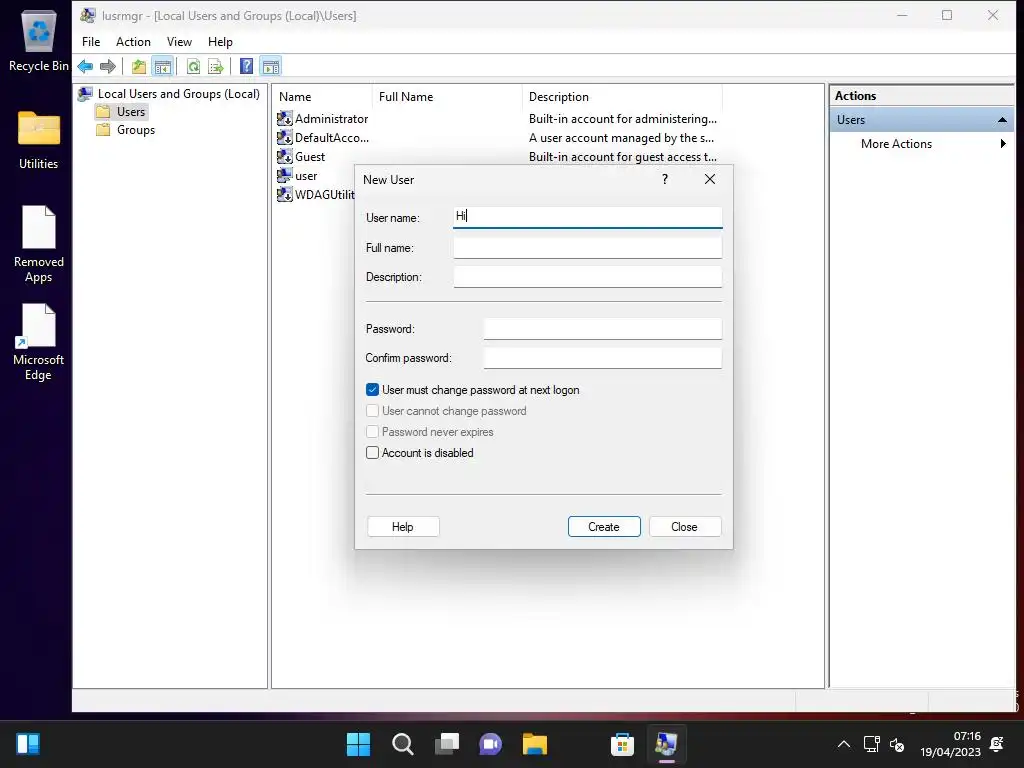The image size is (1024, 768).
Task: Open the File menu
Action: point(91,42)
